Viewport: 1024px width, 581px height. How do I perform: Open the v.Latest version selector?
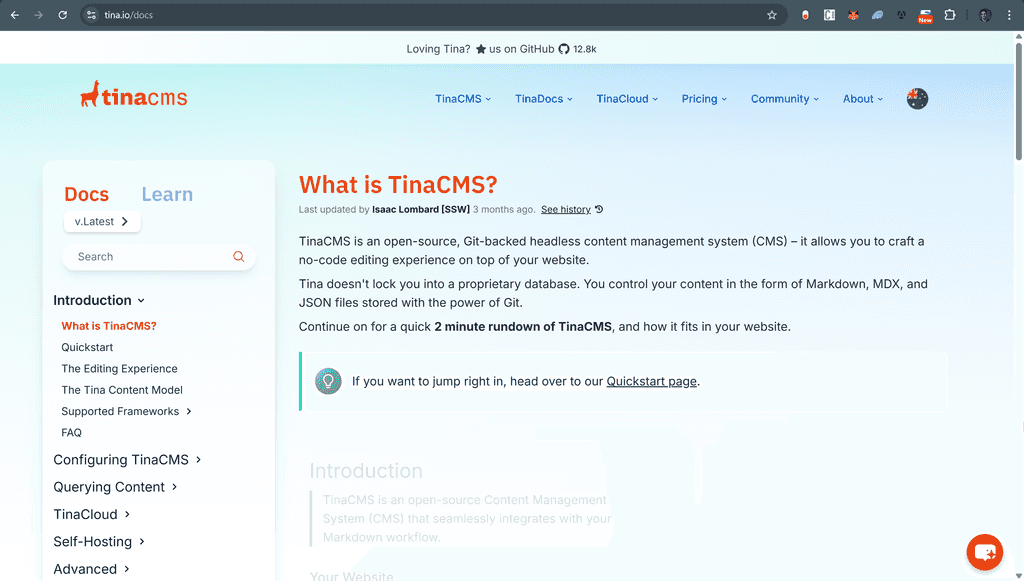click(101, 221)
